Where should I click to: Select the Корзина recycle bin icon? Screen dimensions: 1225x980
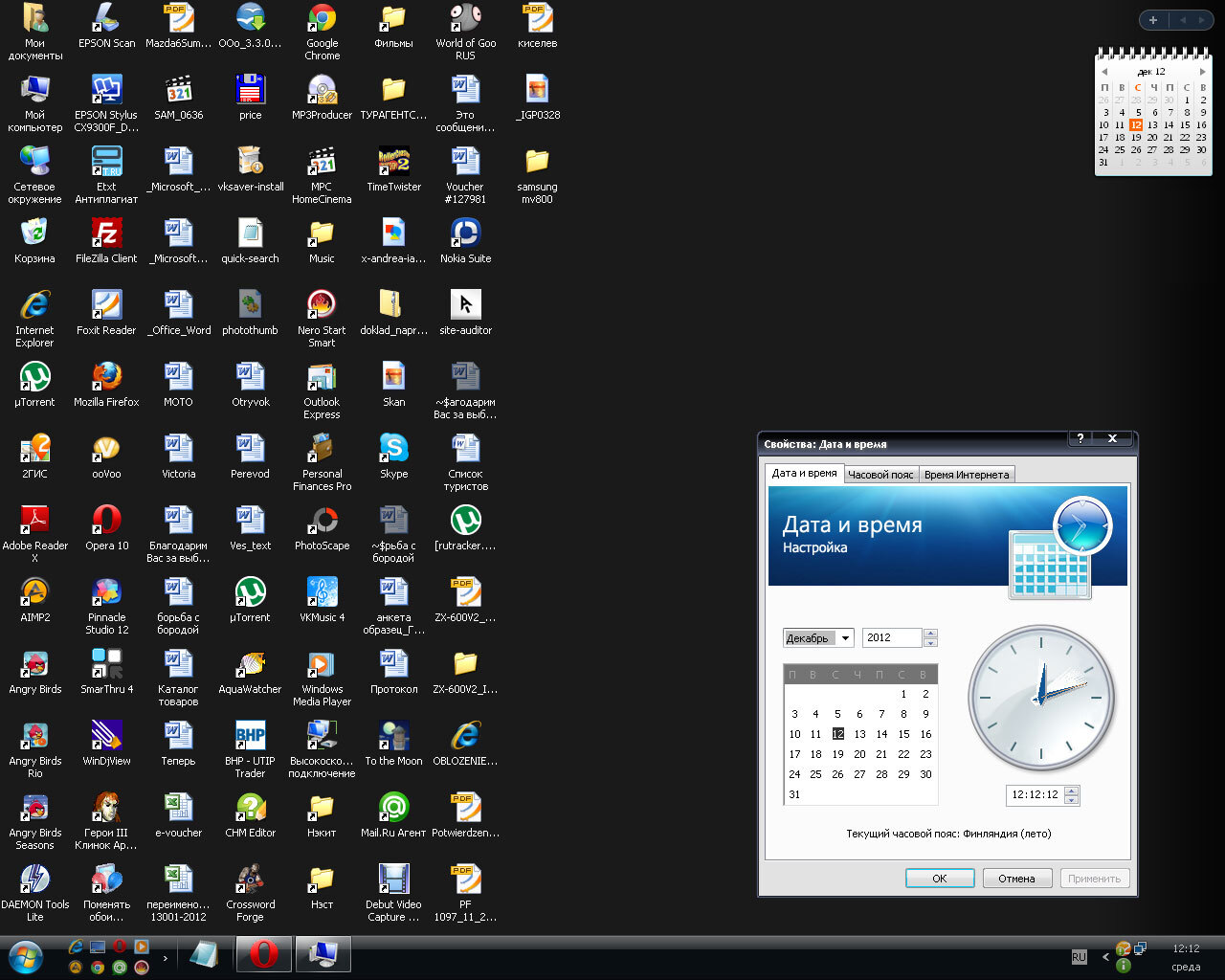[35, 241]
